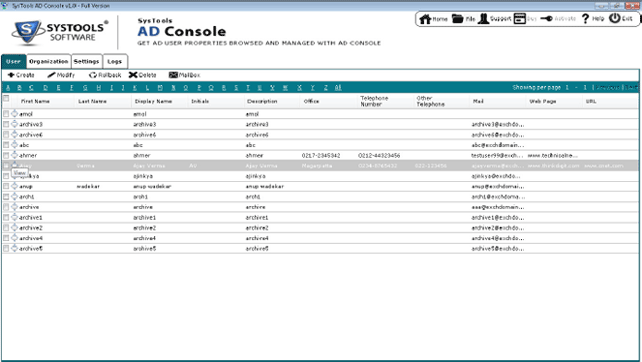The height and width of the screenshot is (362, 642).
Task: Click last name wadekar cell
Action: pos(88,186)
